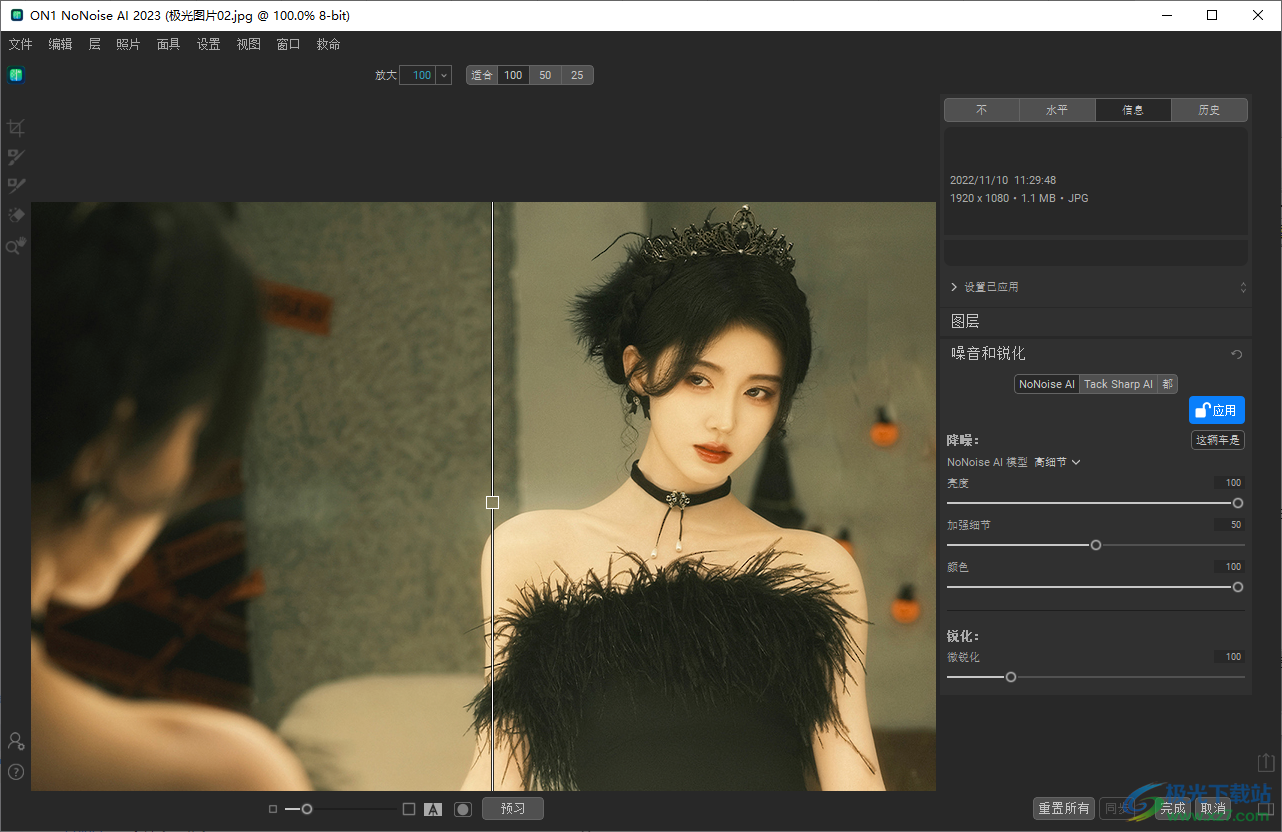Open the NoNoise AI model 高细节 dropdown
This screenshot has width=1282, height=832.
(1057, 462)
